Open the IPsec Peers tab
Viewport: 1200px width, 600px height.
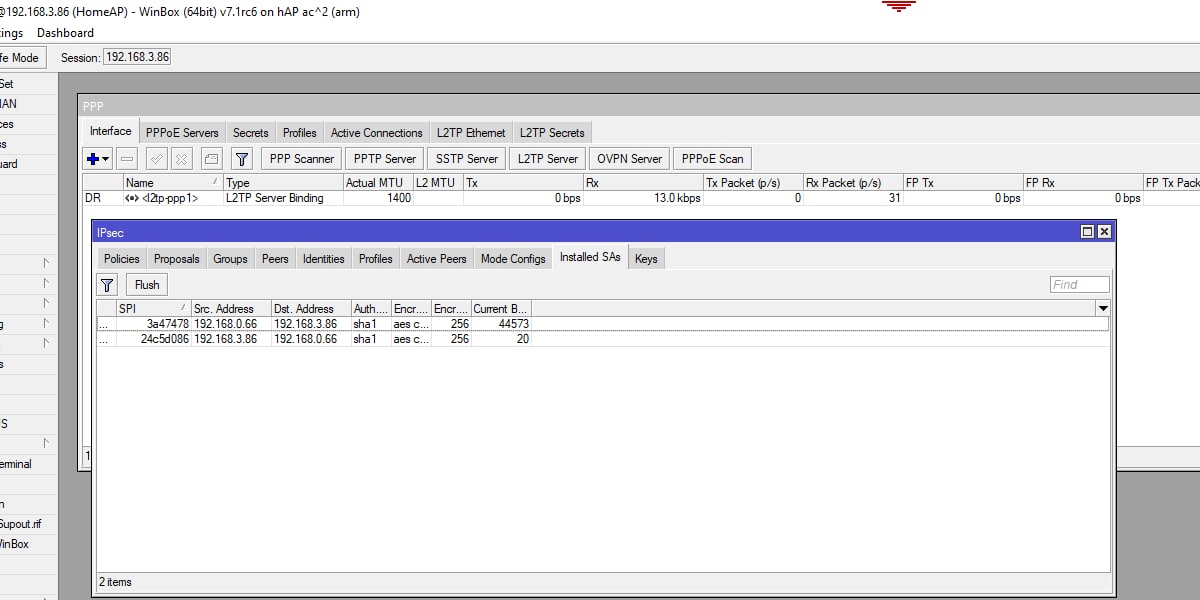[275, 258]
